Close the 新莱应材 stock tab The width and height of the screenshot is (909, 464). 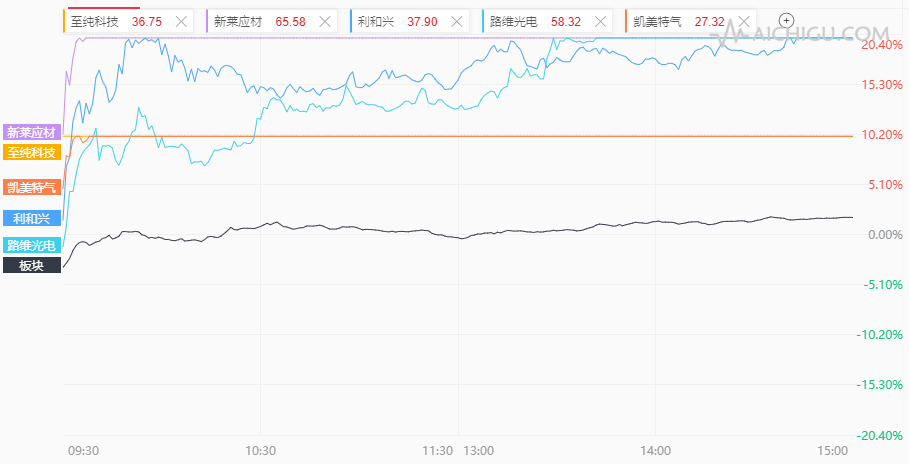[324, 20]
